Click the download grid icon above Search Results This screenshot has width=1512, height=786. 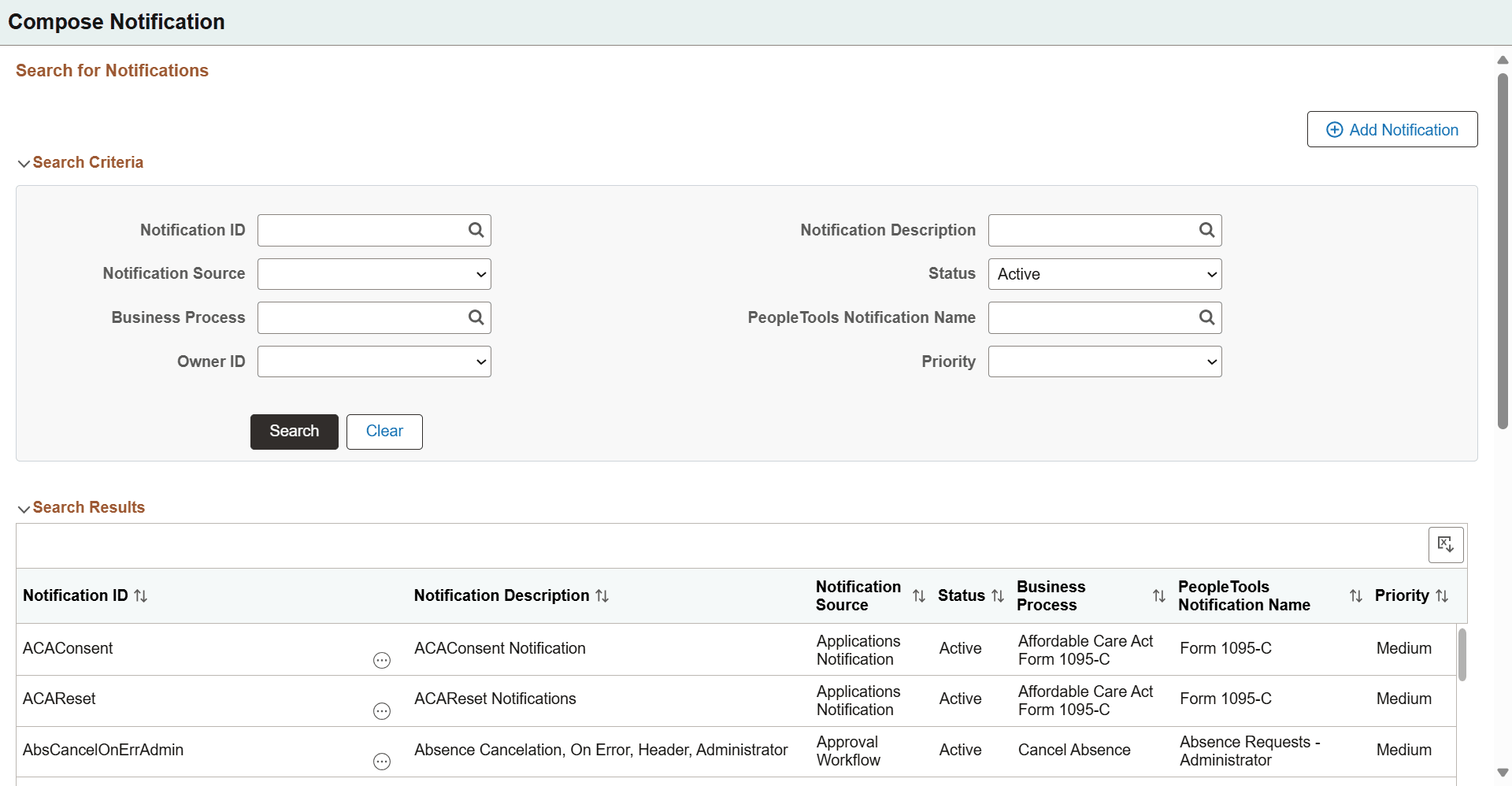(x=1446, y=544)
